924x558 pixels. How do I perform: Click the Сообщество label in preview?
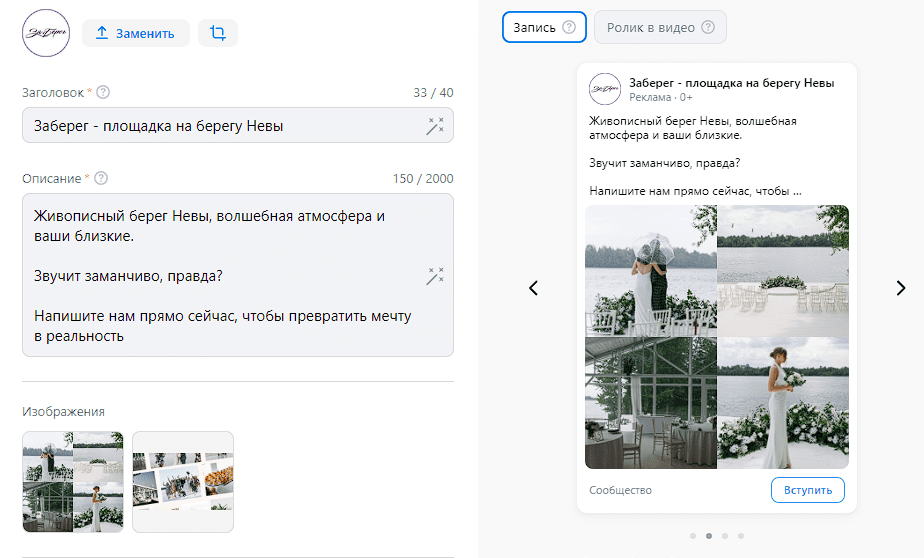[x=621, y=490]
